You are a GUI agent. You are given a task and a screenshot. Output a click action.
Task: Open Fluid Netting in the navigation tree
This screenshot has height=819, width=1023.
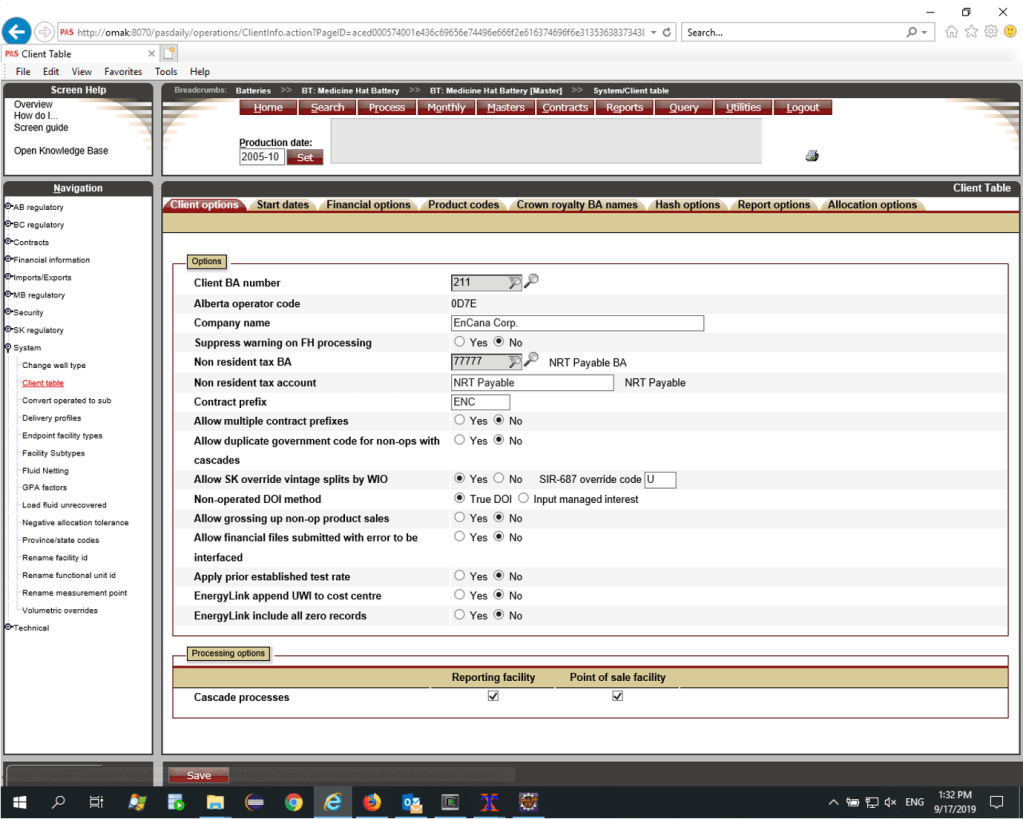tap(45, 470)
